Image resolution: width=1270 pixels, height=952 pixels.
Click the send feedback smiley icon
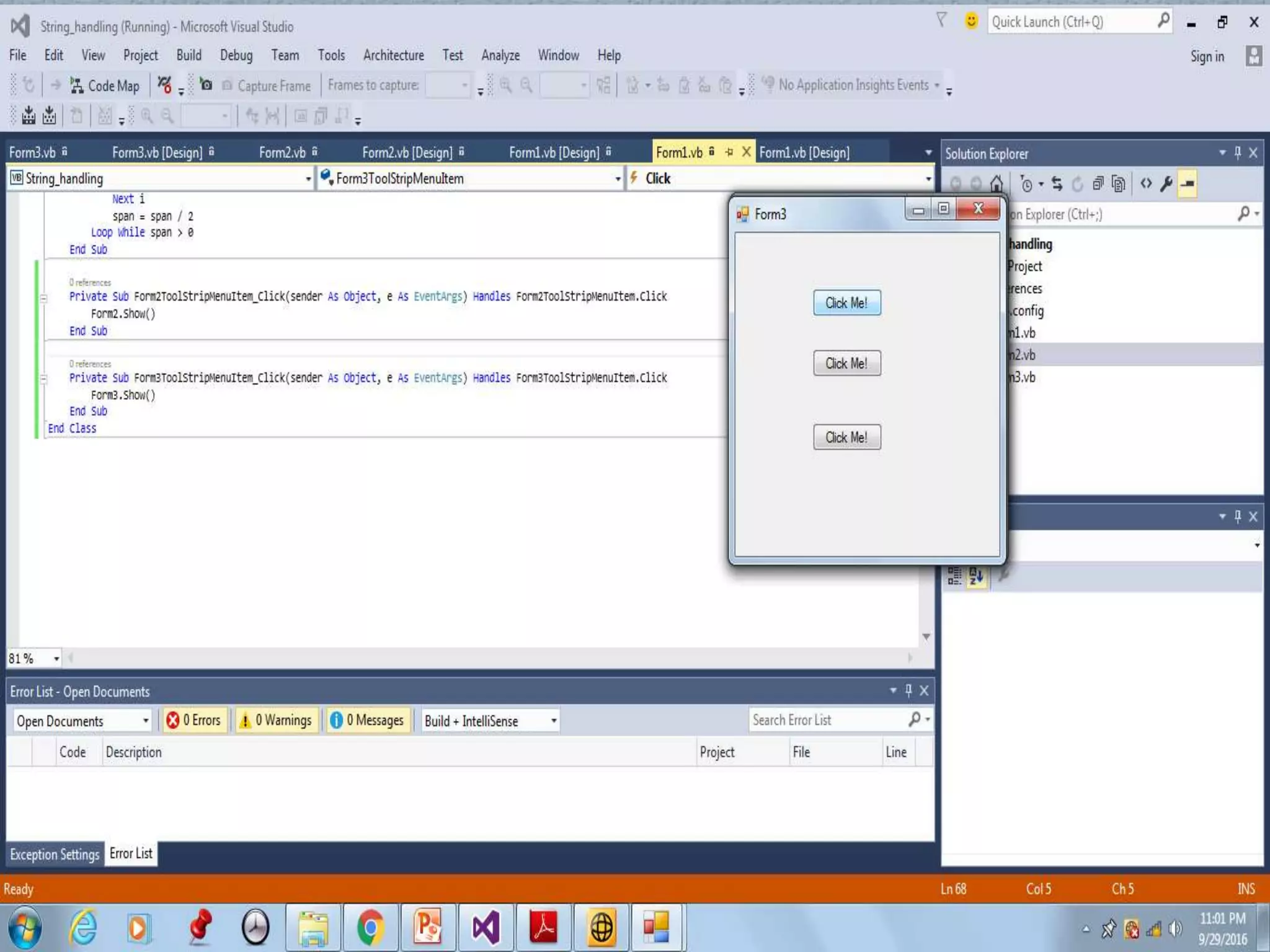[971, 22]
